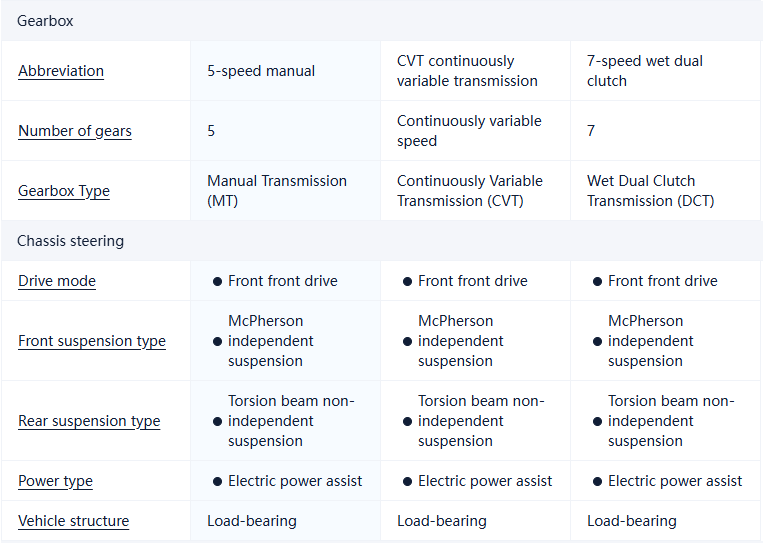Click the gear count value 7
The image size is (763, 543).
[591, 131]
